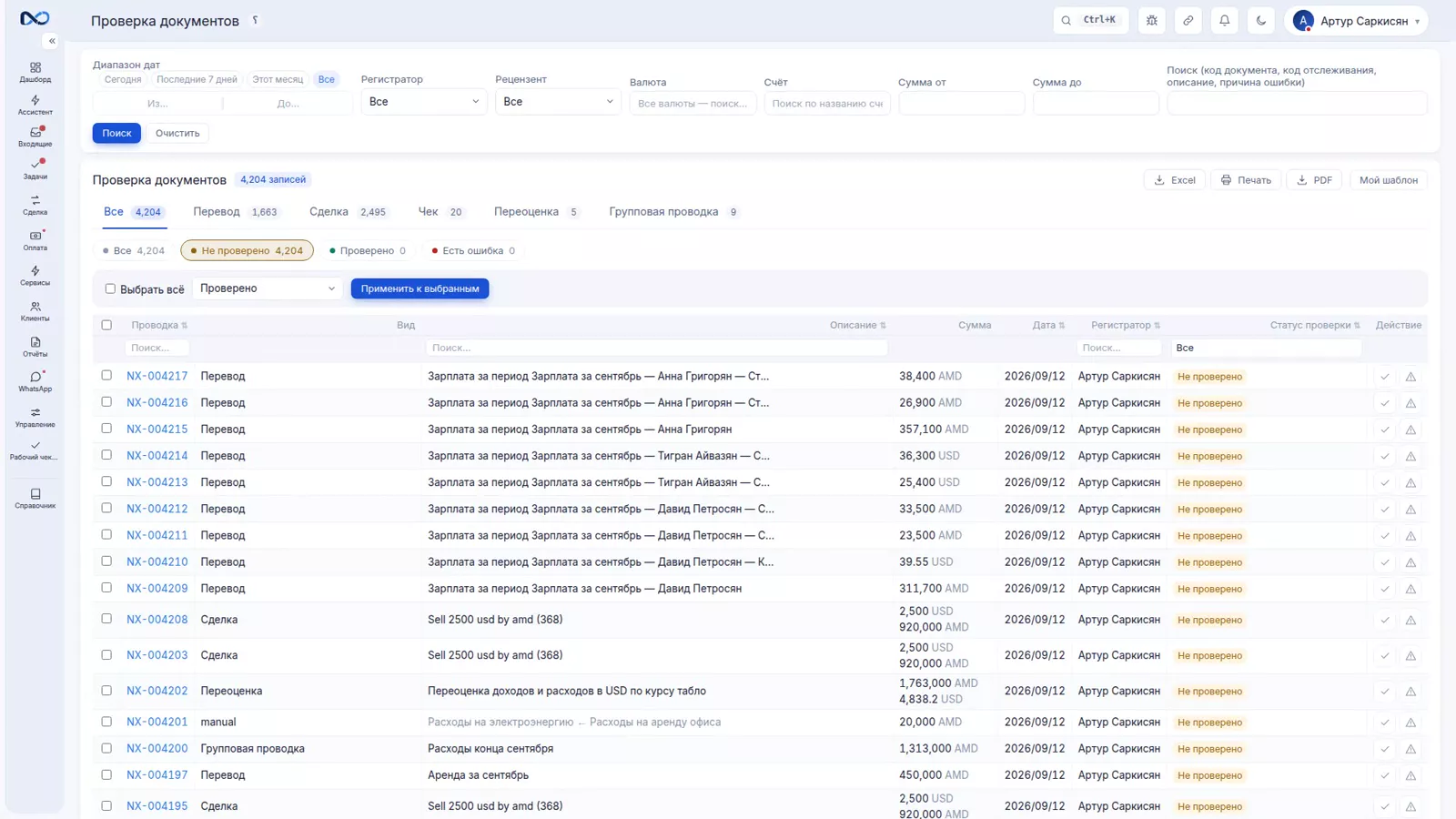Open the Ассистент sidebar item
This screenshot has height=819, width=1456.
(x=35, y=105)
